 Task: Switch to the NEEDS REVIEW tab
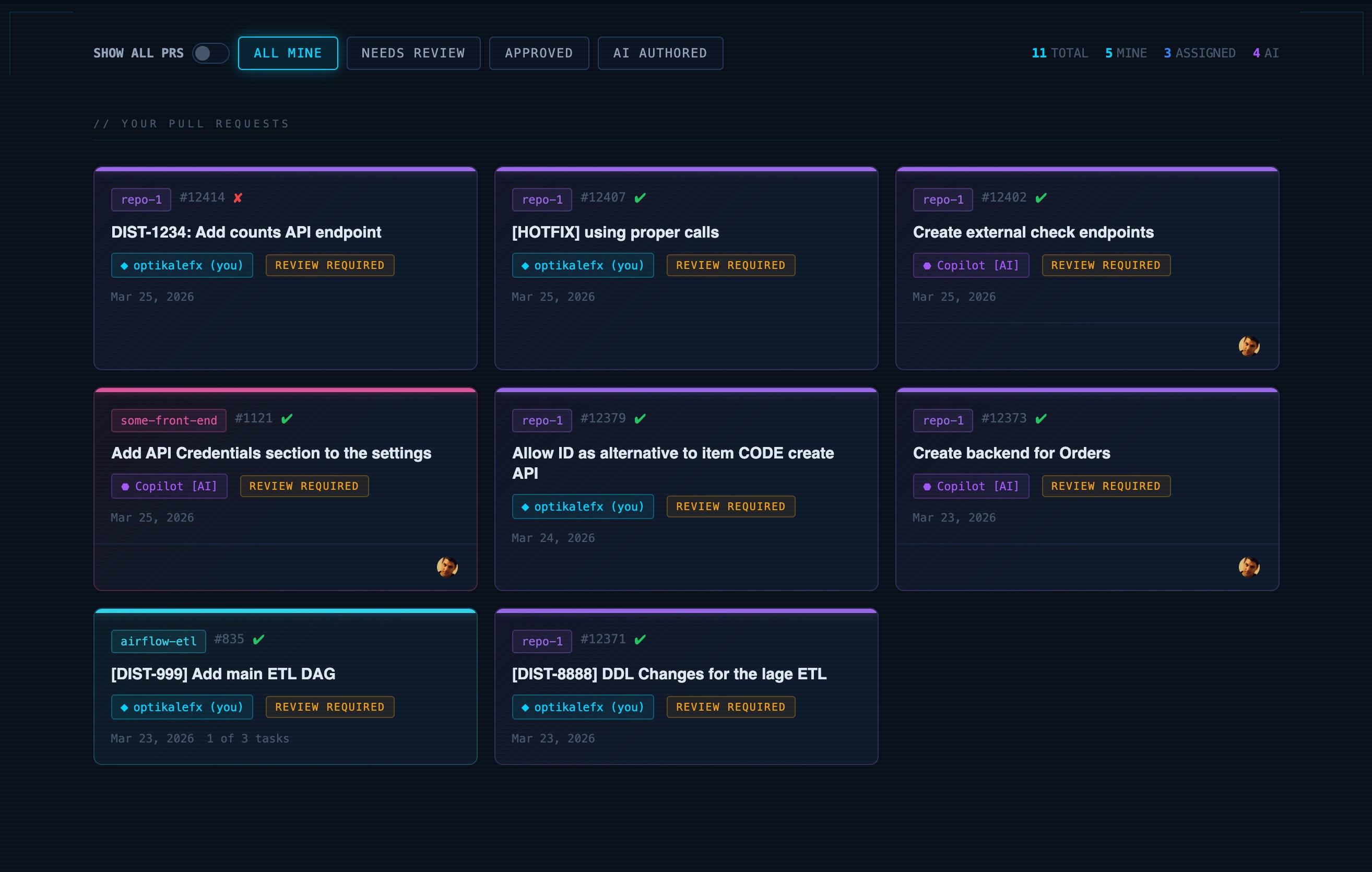pyautogui.click(x=413, y=53)
